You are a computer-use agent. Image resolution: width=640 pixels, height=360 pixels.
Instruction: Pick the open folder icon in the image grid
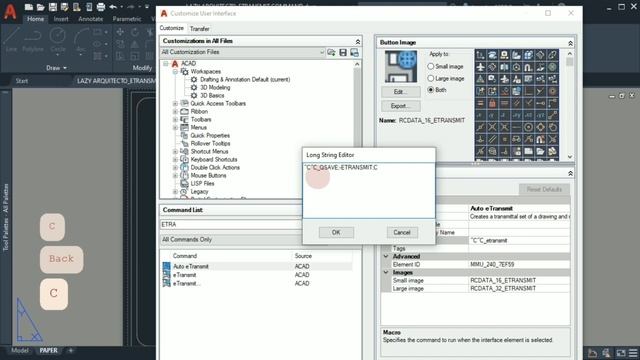tap(540, 151)
